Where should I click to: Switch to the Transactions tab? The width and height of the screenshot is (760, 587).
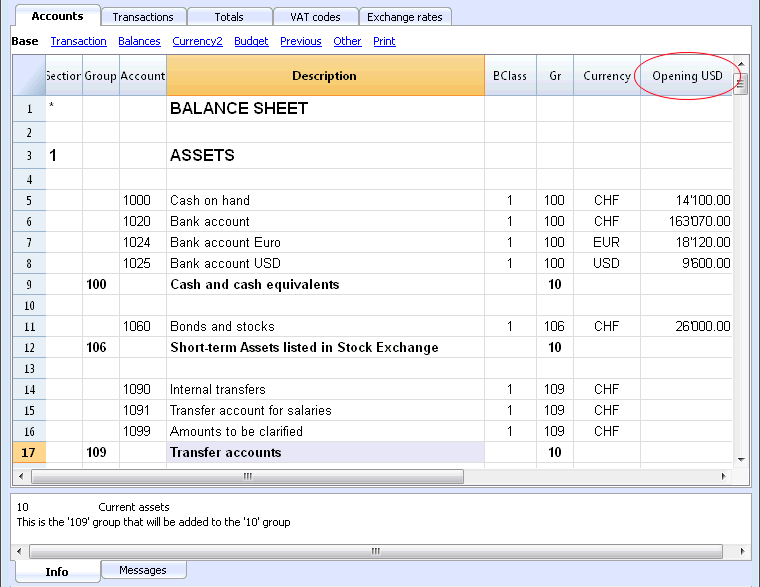(143, 17)
